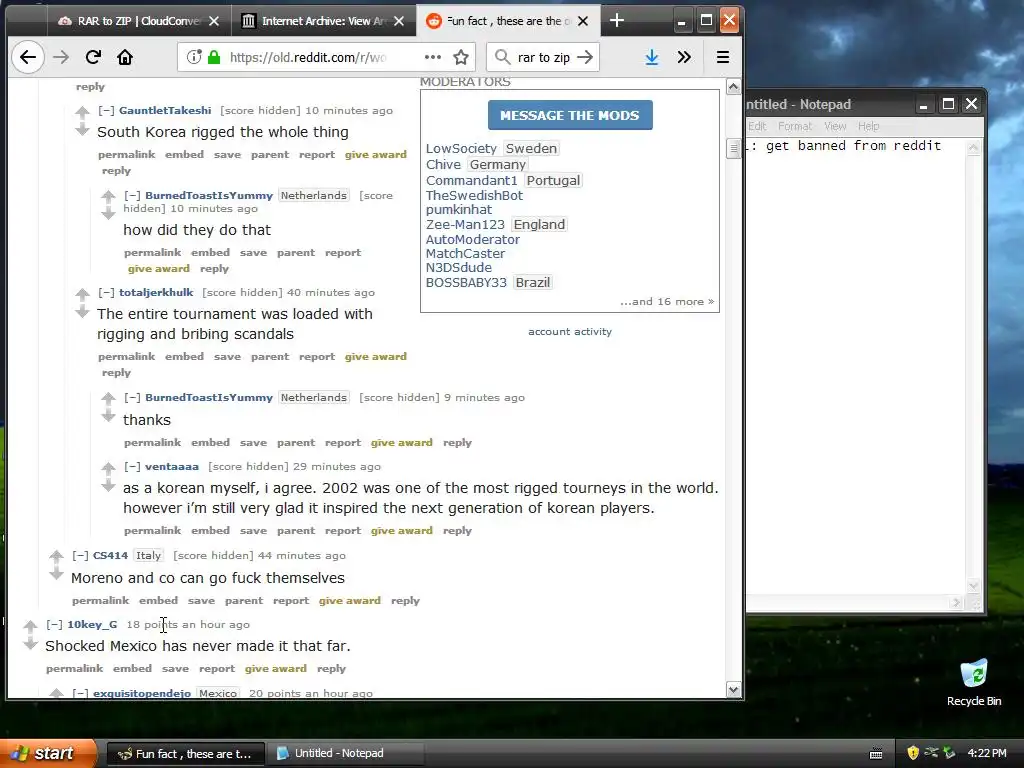Open Notepad Help menu
The height and width of the screenshot is (768, 1024).
pyautogui.click(x=869, y=126)
